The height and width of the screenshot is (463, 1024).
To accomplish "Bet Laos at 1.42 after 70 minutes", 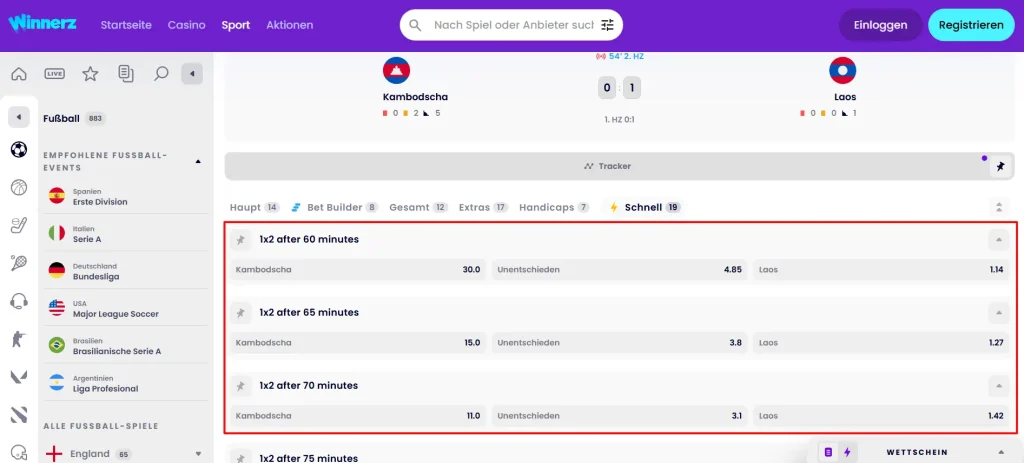I will point(880,415).
